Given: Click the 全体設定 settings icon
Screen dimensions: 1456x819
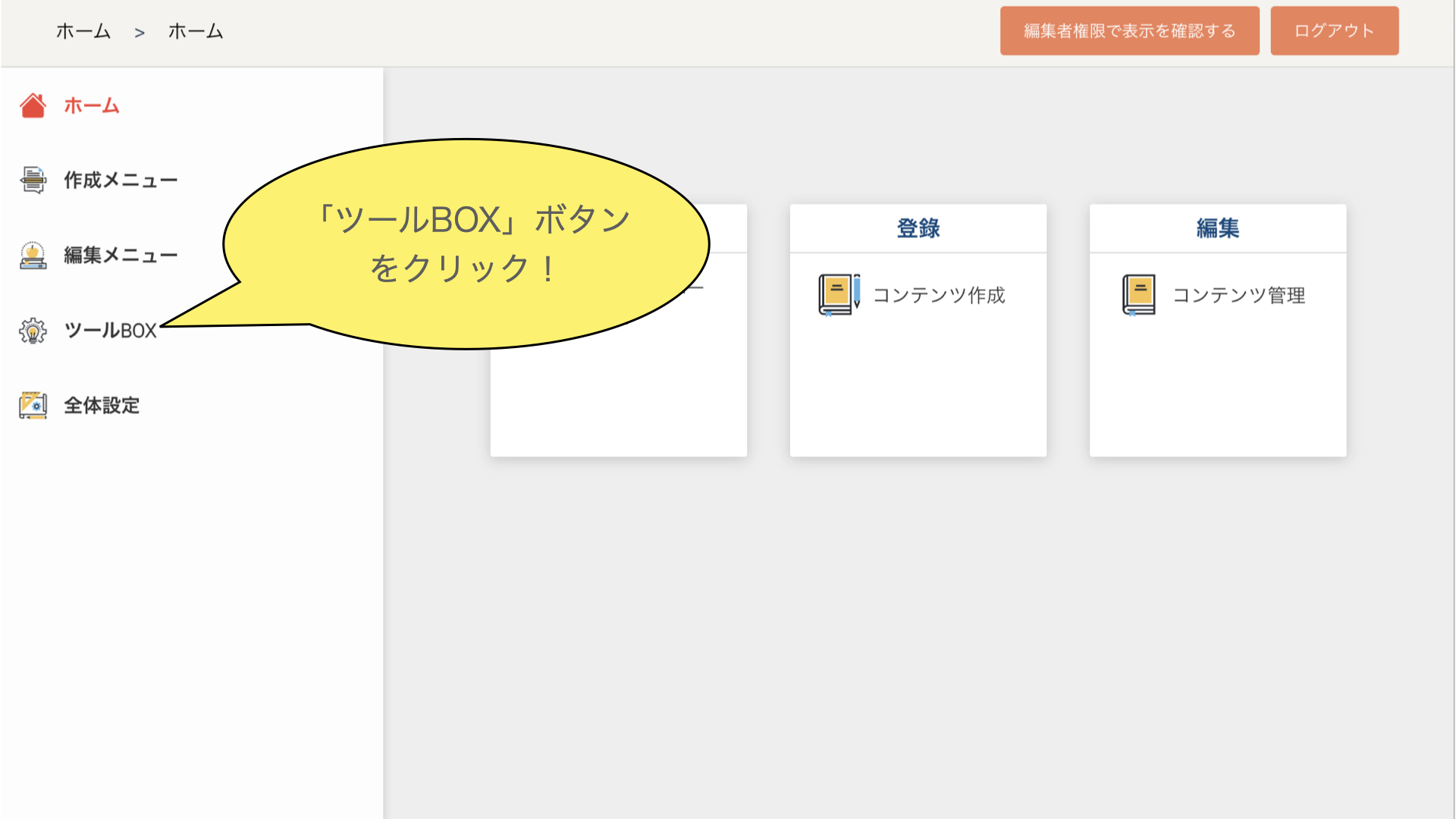Looking at the screenshot, I should click(33, 405).
